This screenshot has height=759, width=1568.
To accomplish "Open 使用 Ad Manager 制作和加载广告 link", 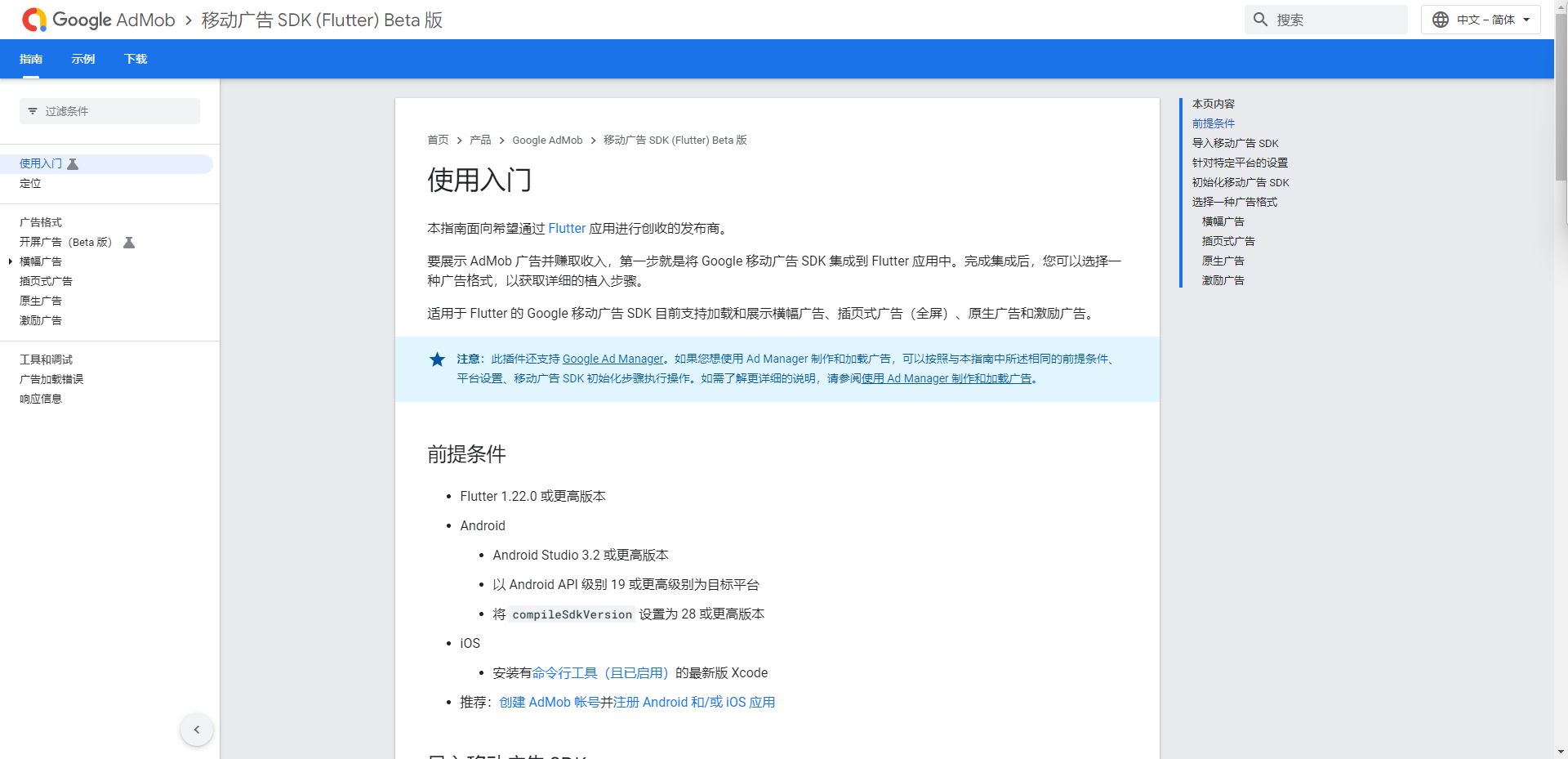I will coord(947,378).
